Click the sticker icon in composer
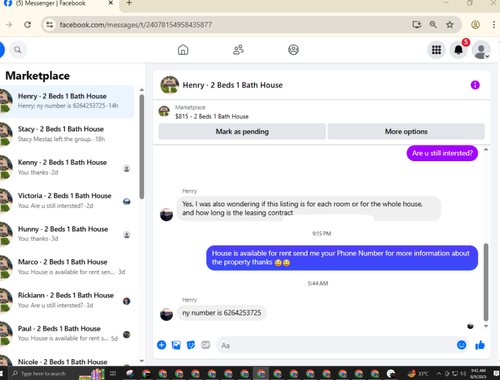500x380 pixels. click(191, 345)
